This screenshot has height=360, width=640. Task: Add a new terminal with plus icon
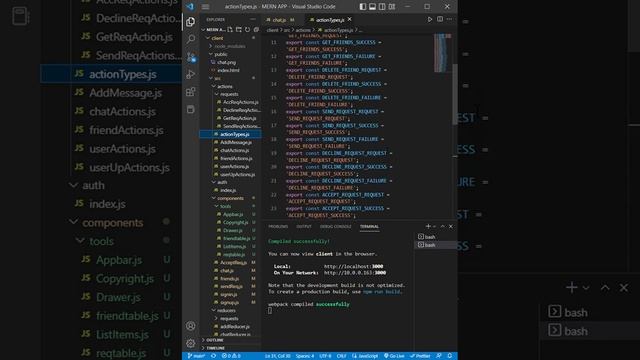pyautogui.click(x=428, y=227)
